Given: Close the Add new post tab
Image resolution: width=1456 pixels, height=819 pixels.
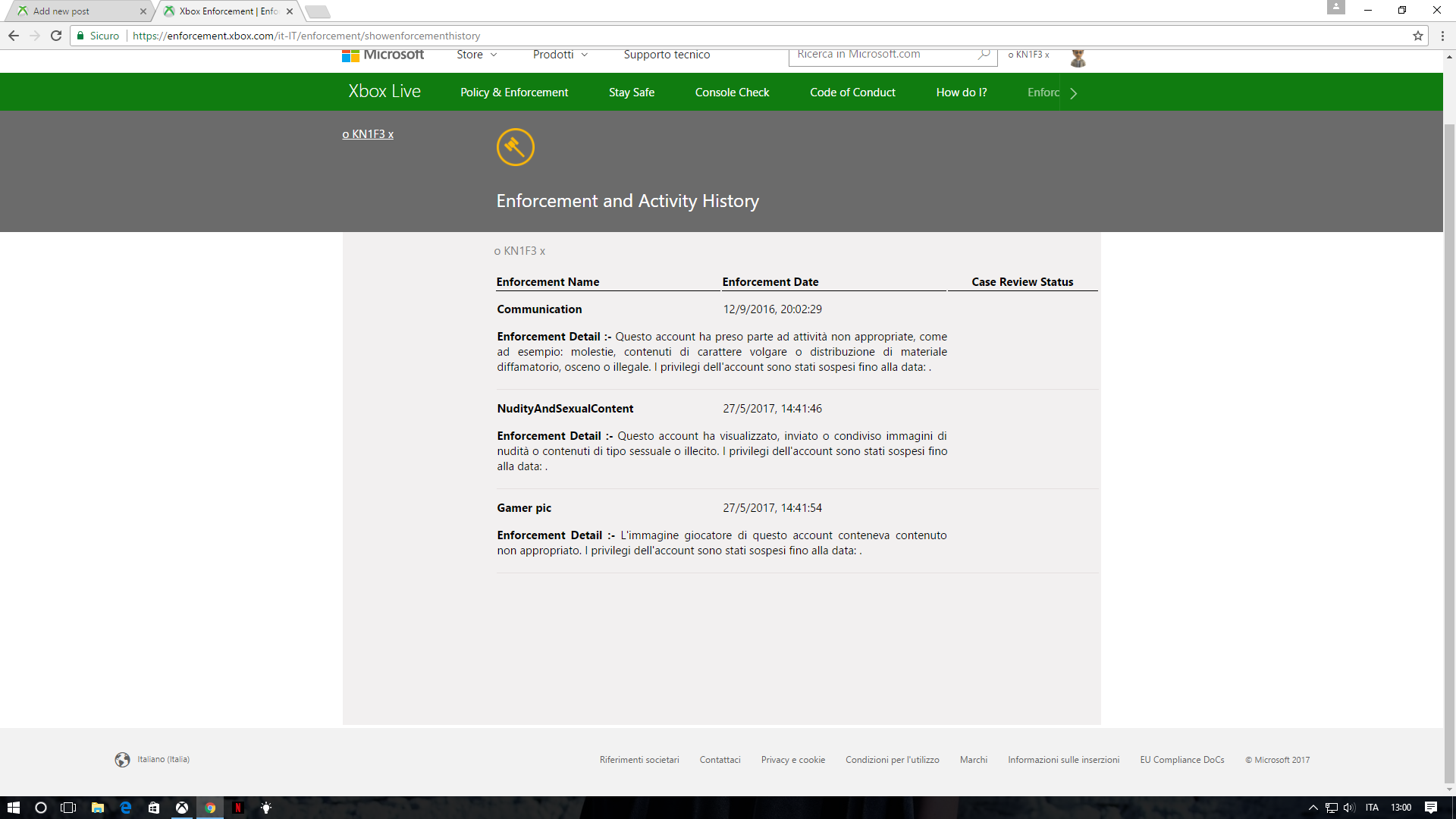Looking at the screenshot, I should click(x=143, y=11).
